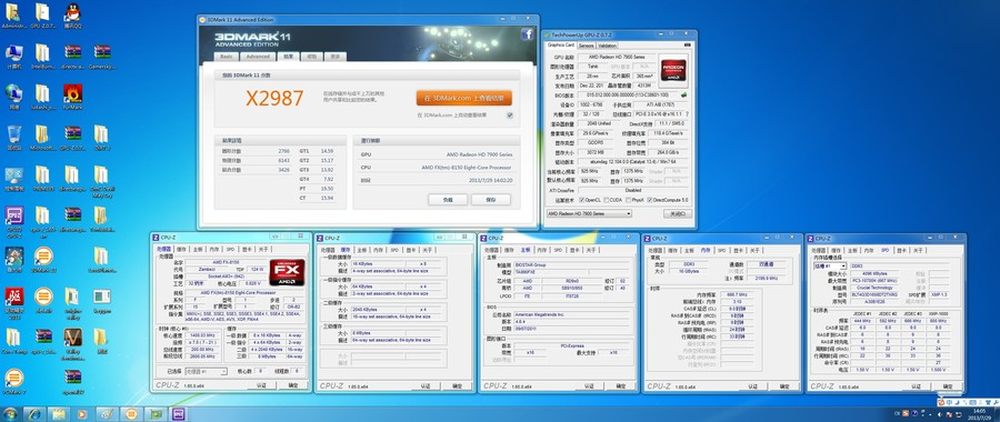Open the Tencent QQ penguin desktop shortcut
The width and height of the screenshot is (1000, 422).
[72, 15]
